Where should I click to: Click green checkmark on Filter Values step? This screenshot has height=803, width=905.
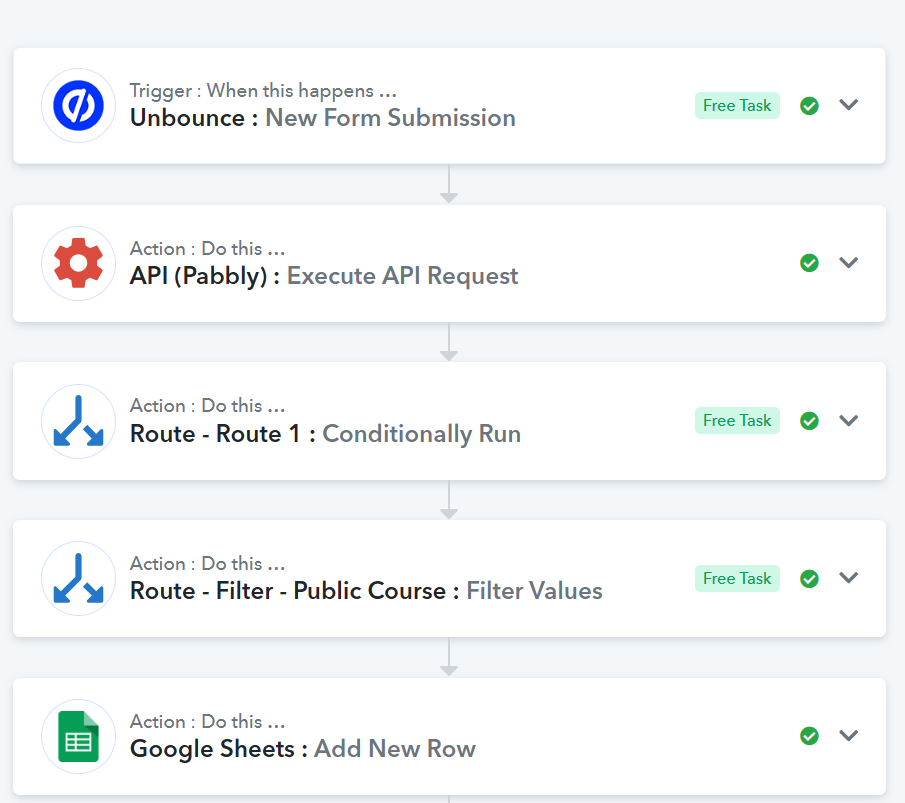click(810, 579)
